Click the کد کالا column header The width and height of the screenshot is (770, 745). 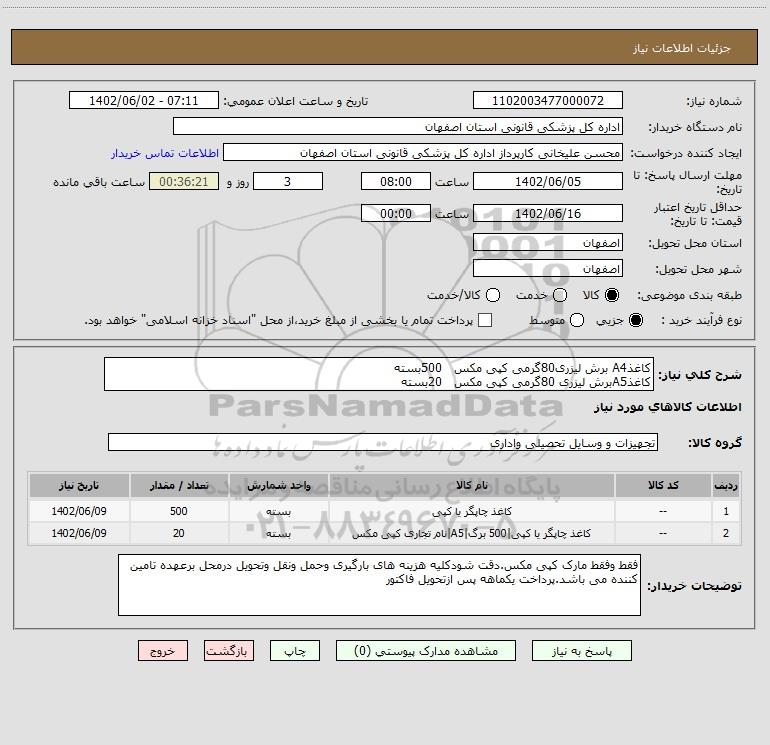coord(663,485)
